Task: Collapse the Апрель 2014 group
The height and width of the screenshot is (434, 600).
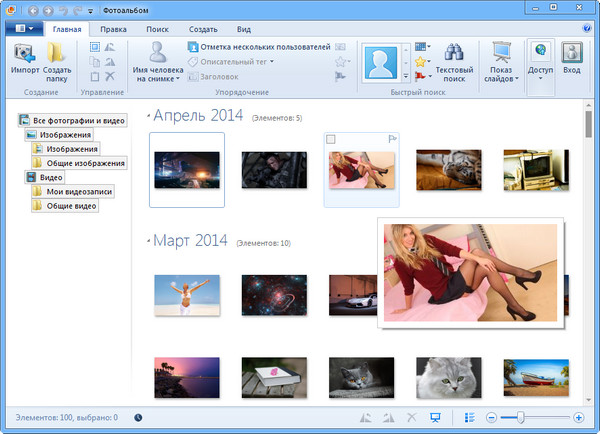Action: (x=149, y=117)
